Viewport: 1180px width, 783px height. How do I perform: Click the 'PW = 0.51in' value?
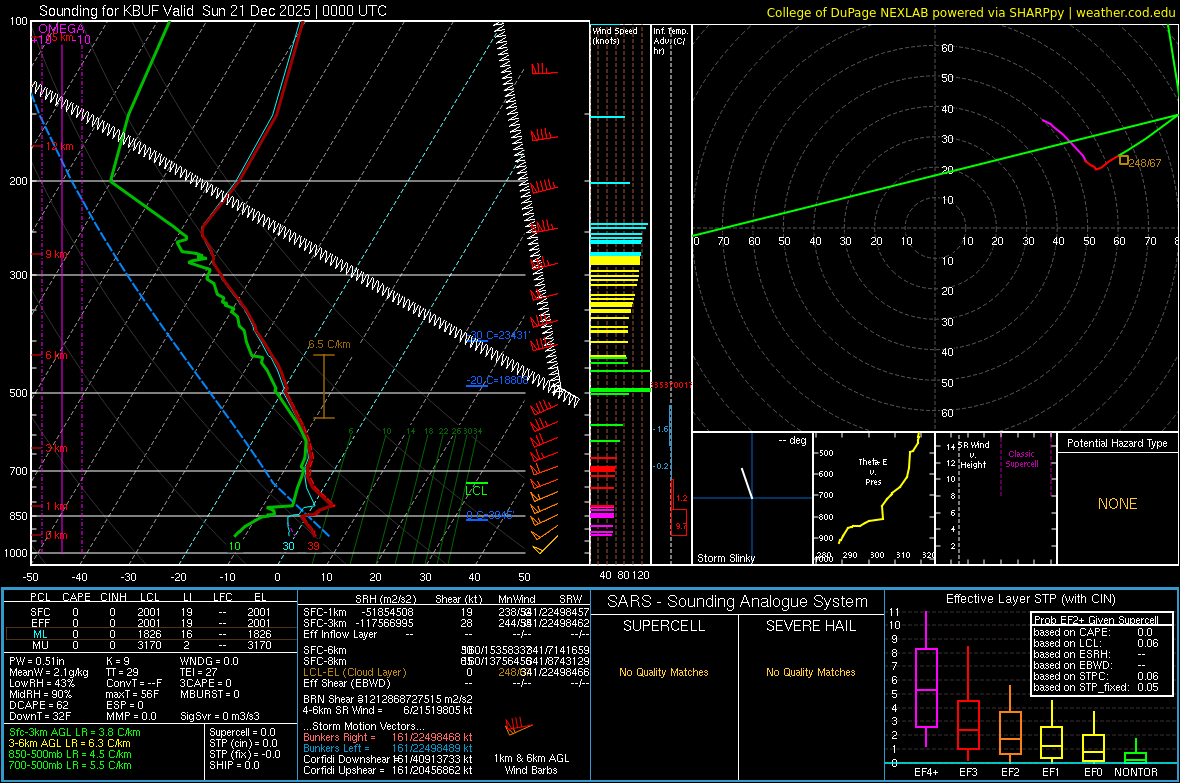(37, 661)
